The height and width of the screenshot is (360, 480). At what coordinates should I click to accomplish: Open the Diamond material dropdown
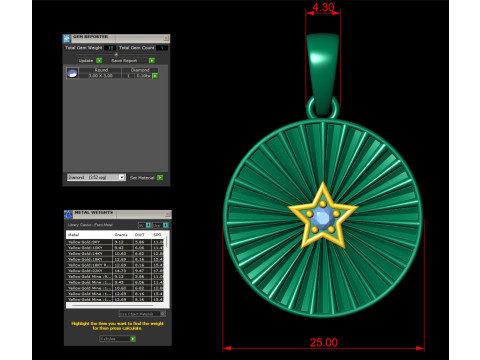point(96,177)
